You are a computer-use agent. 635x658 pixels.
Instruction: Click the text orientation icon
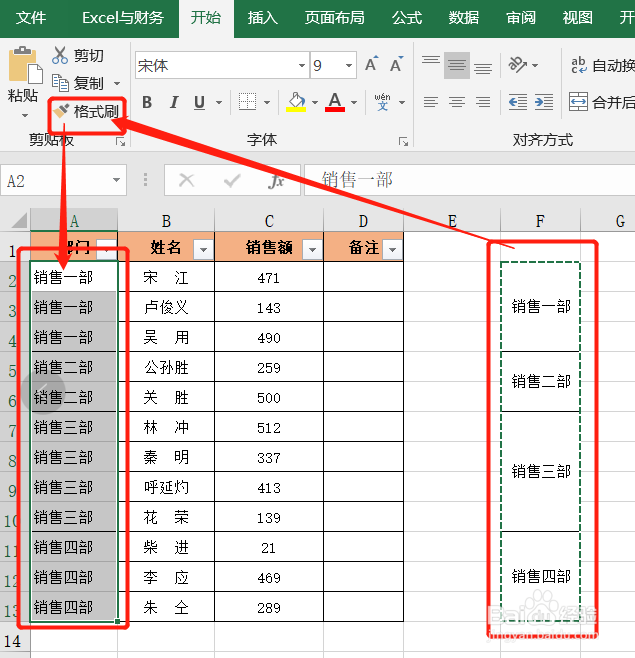point(518,65)
